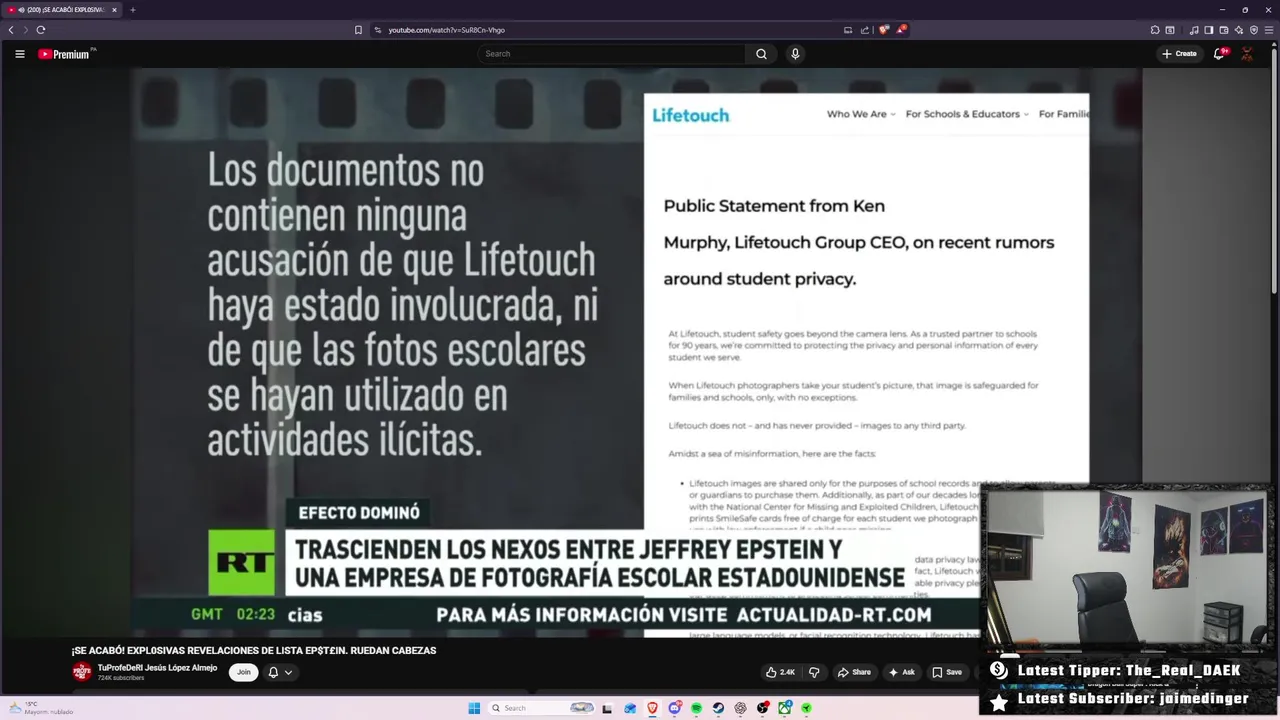The height and width of the screenshot is (720, 1280).
Task: Open Brave browser from taskbar
Action: (653, 708)
